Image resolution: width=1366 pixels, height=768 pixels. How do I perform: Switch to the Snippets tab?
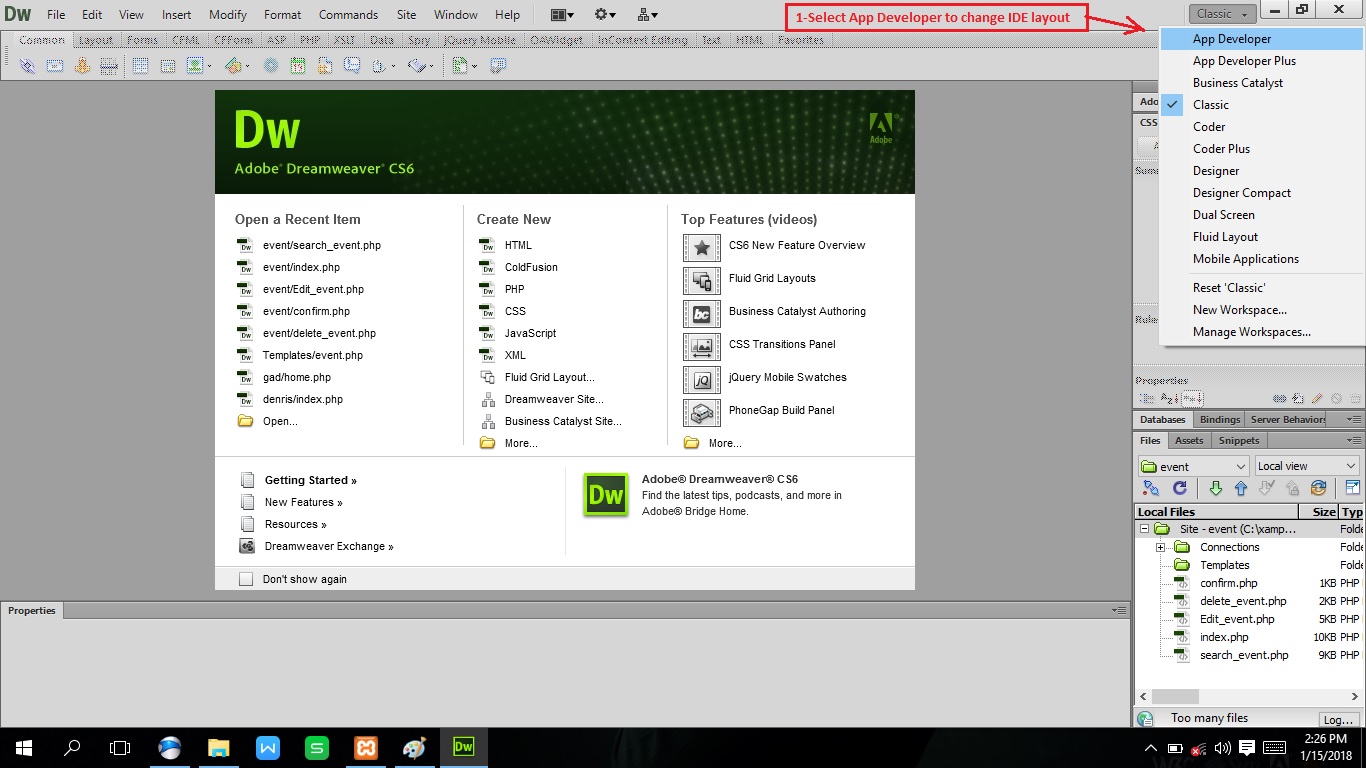pyautogui.click(x=1238, y=440)
